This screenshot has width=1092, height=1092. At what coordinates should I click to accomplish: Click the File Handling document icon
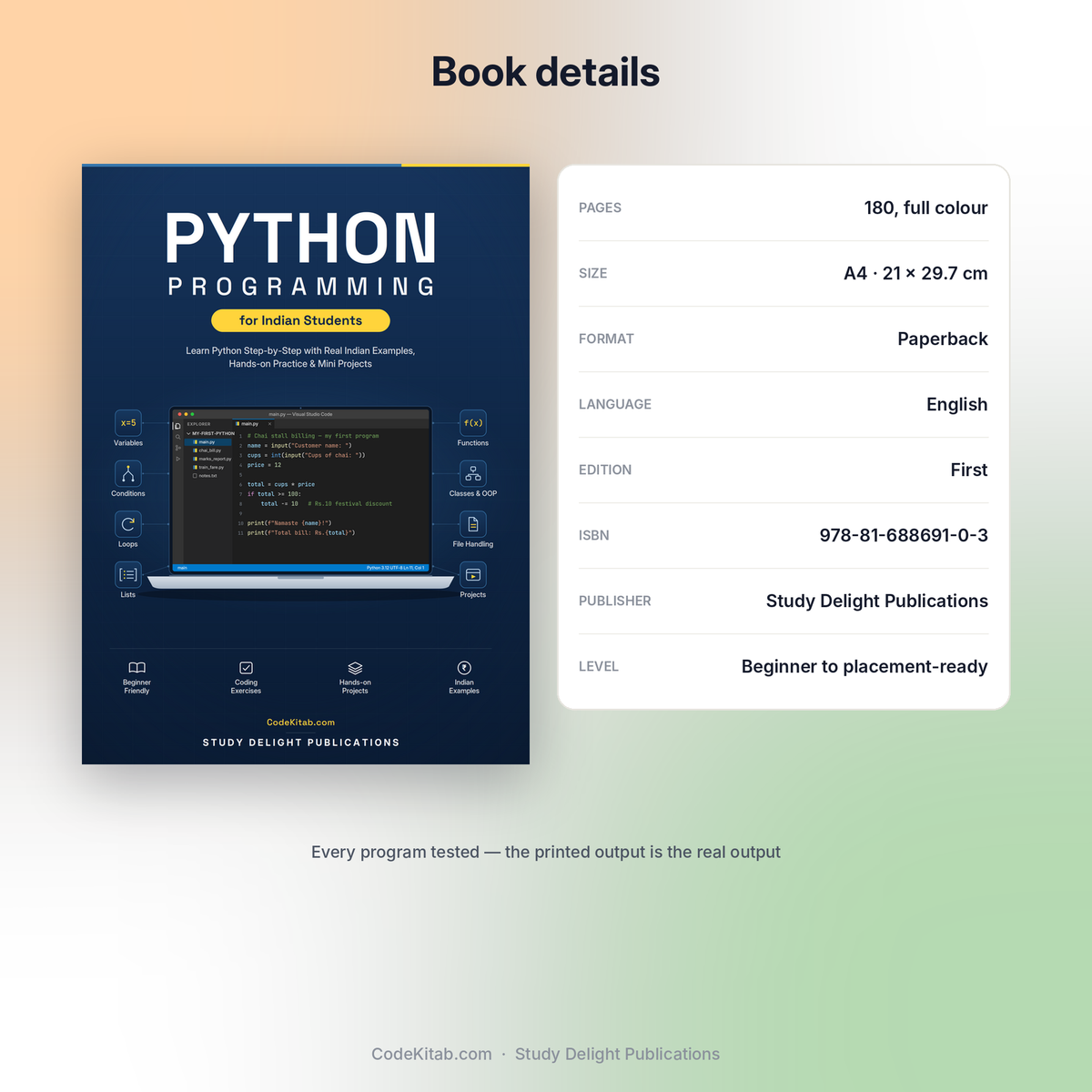tap(473, 524)
